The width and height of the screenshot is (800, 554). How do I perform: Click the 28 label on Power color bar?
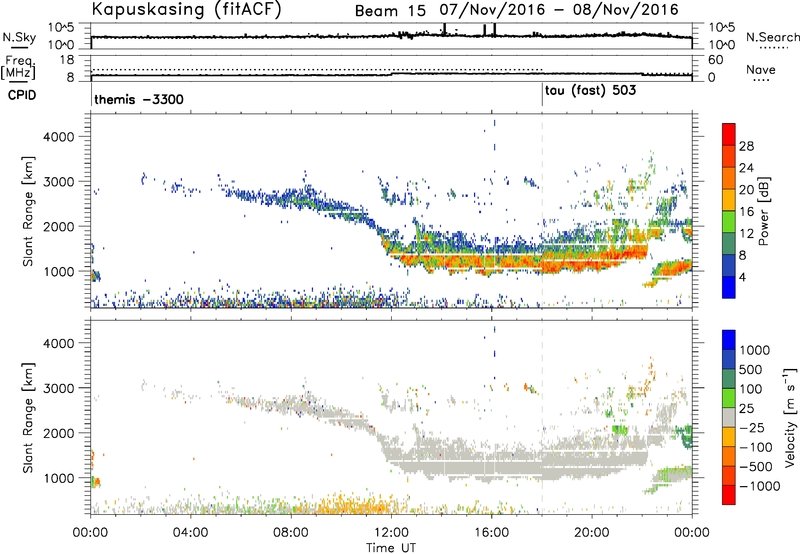746,146
